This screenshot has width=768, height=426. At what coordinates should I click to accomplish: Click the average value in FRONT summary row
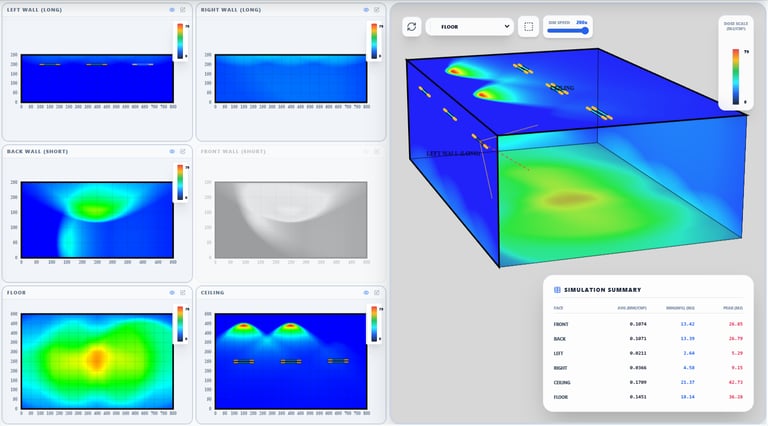(x=638, y=324)
